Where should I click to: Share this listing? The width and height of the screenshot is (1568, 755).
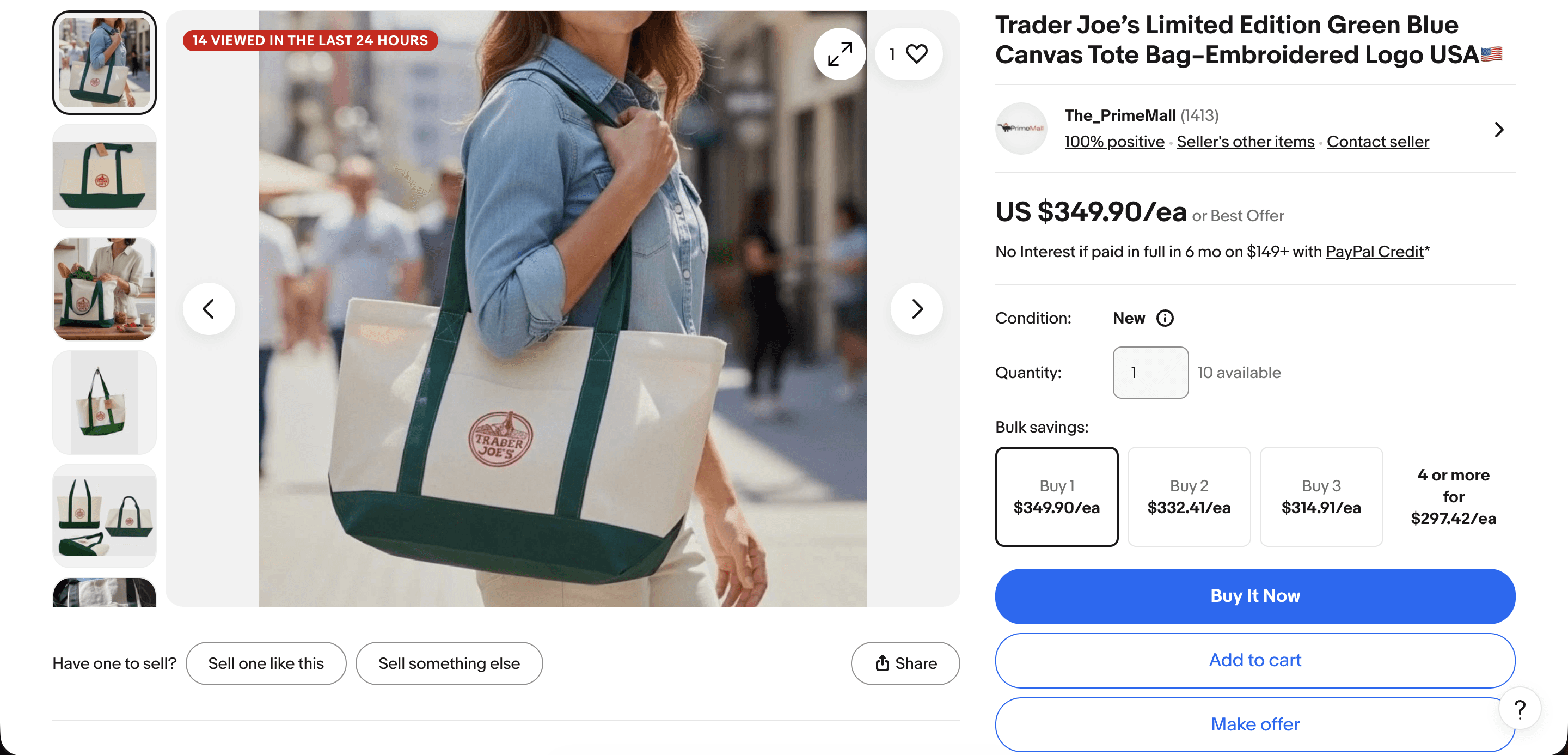click(x=905, y=663)
